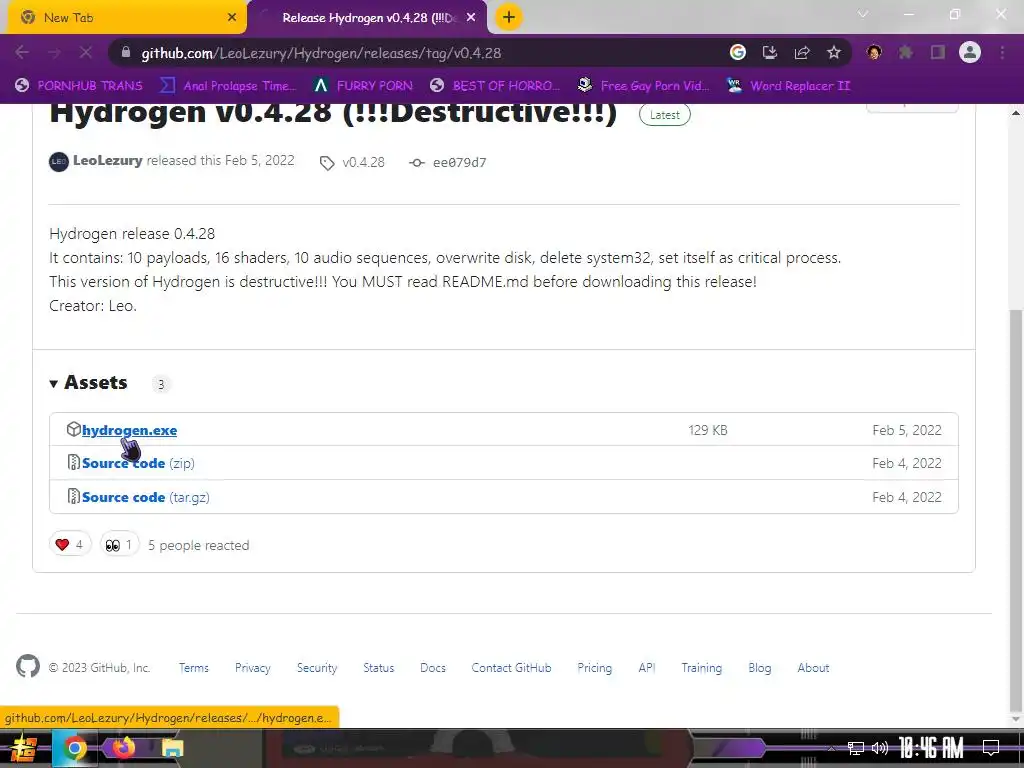Select the Release Hydrogen v0.4.28 tab
1024x768 pixels.
(368, 18)
